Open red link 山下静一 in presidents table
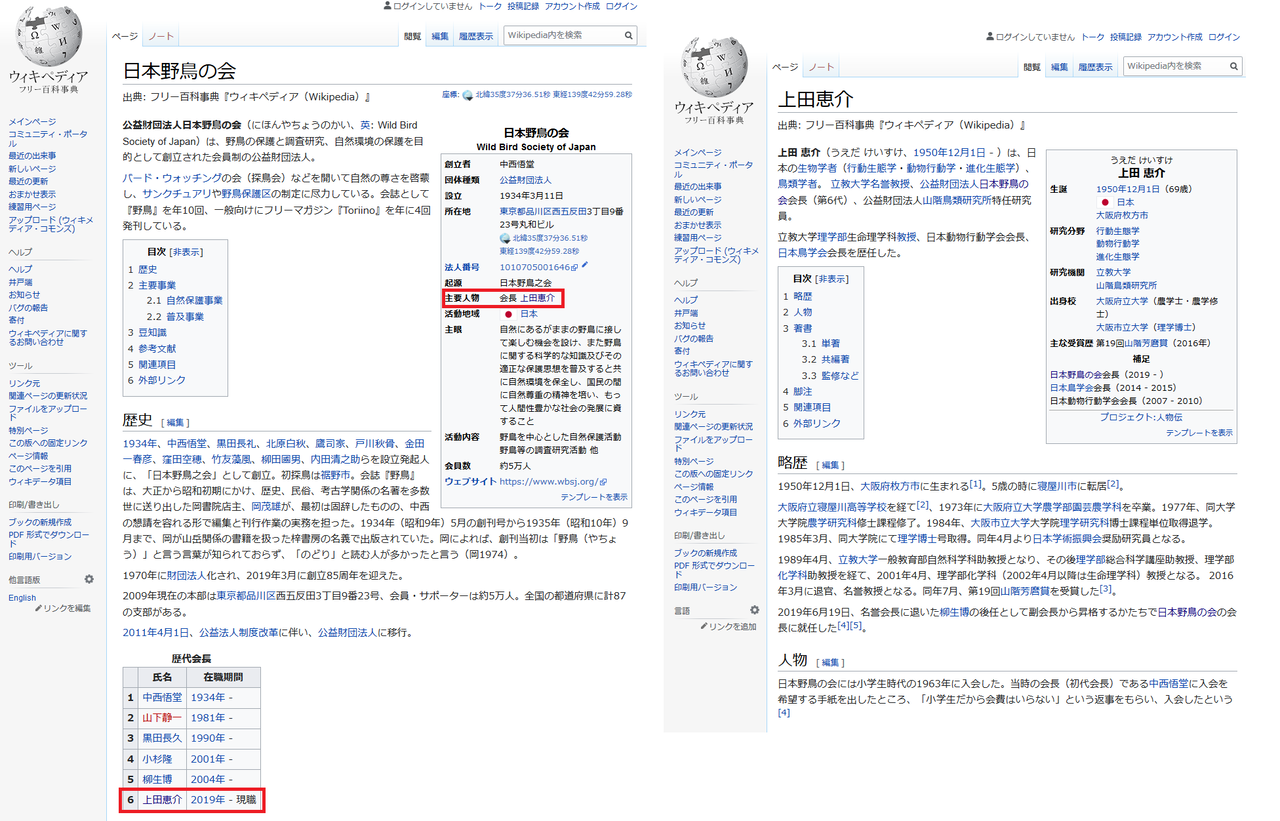1280x821 pixels. [x=162, y=718]
